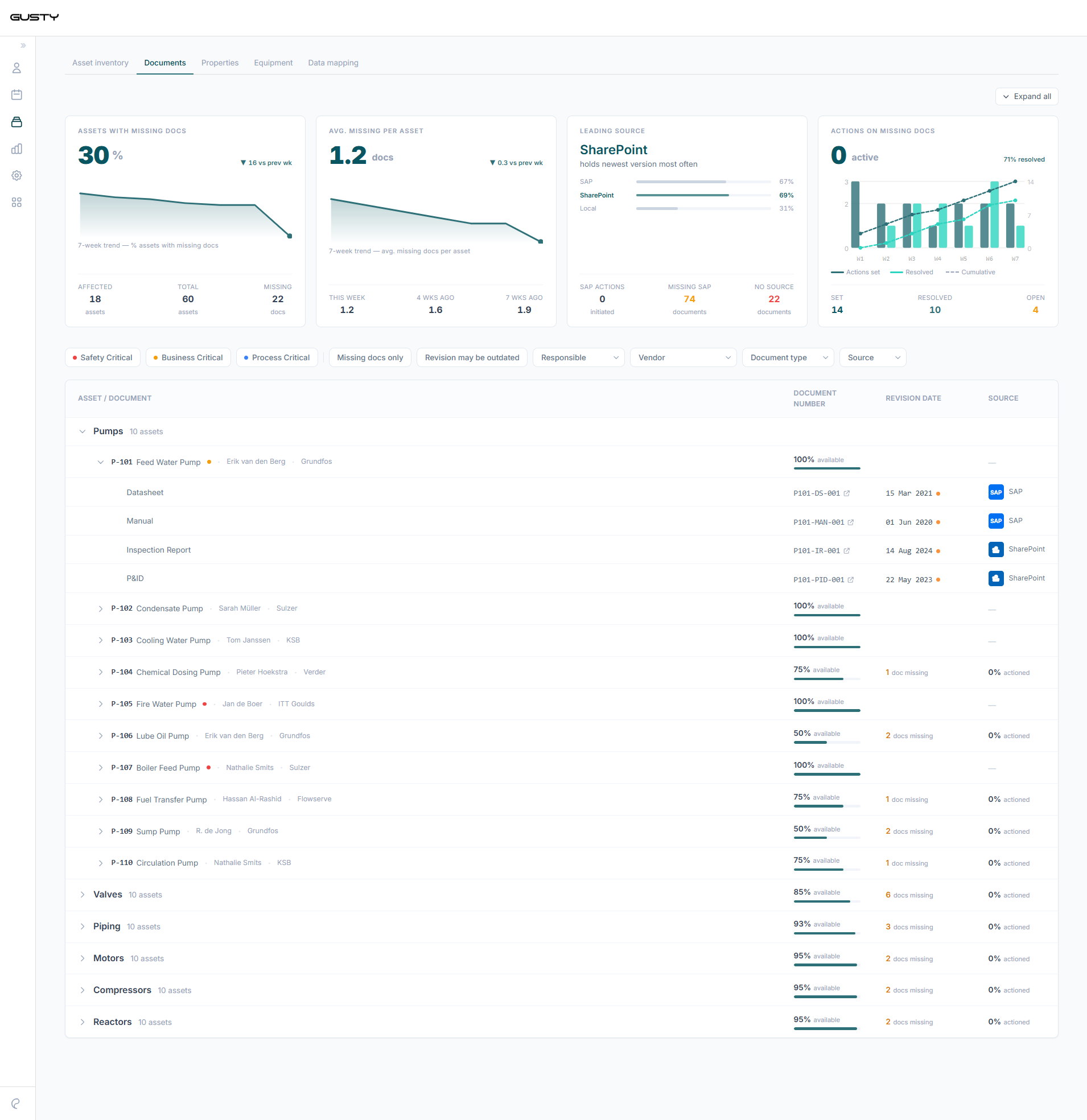This screenshot has width=1087, height=1120.
Task: Expand the Piping group
Action: (83, 927)
